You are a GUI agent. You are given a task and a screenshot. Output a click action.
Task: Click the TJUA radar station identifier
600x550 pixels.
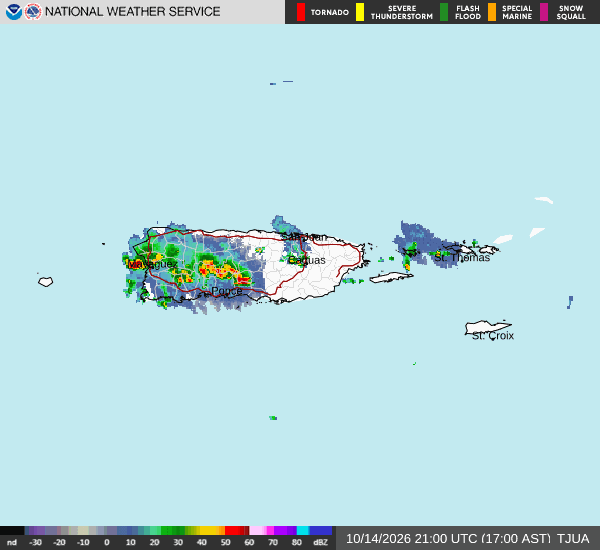coord(573,539)
